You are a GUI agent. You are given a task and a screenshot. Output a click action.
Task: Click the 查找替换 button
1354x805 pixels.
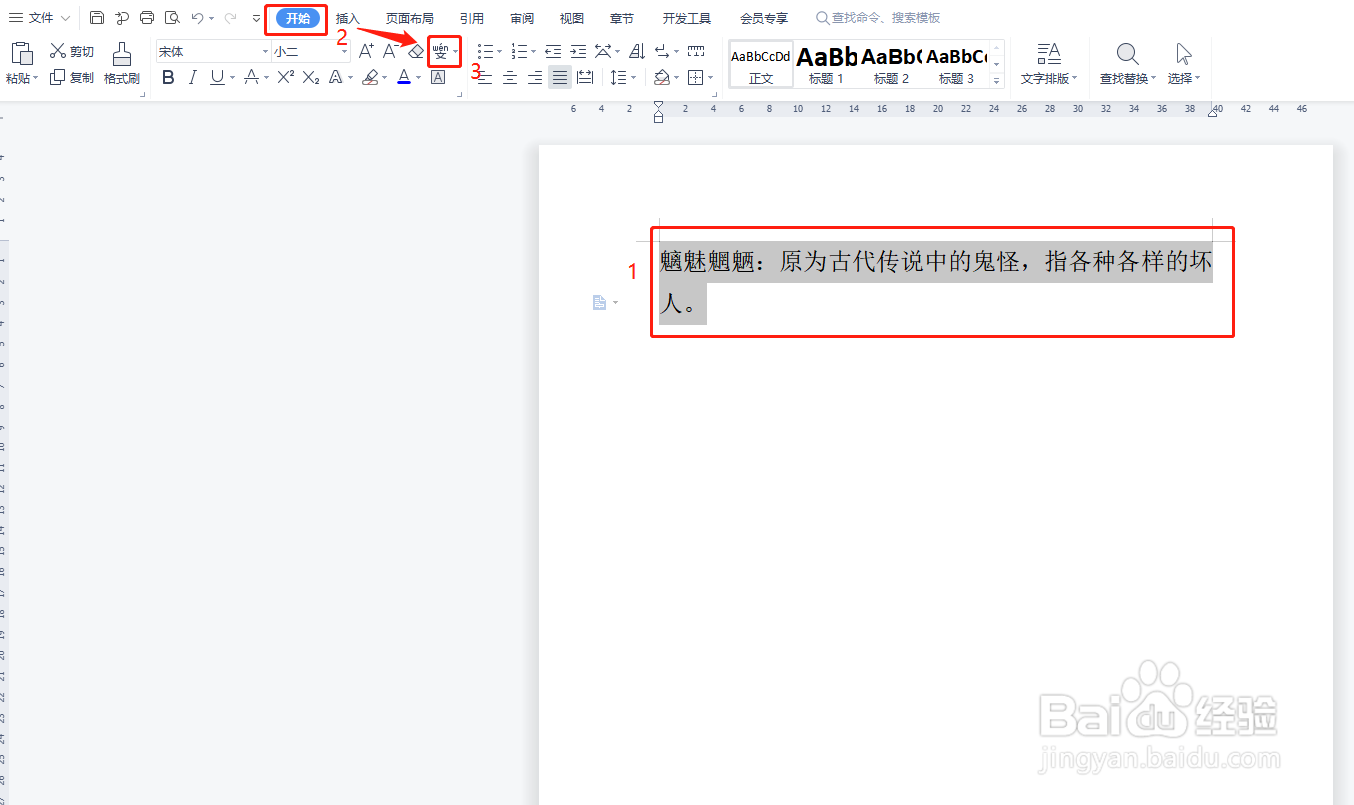pos(1126,63)
